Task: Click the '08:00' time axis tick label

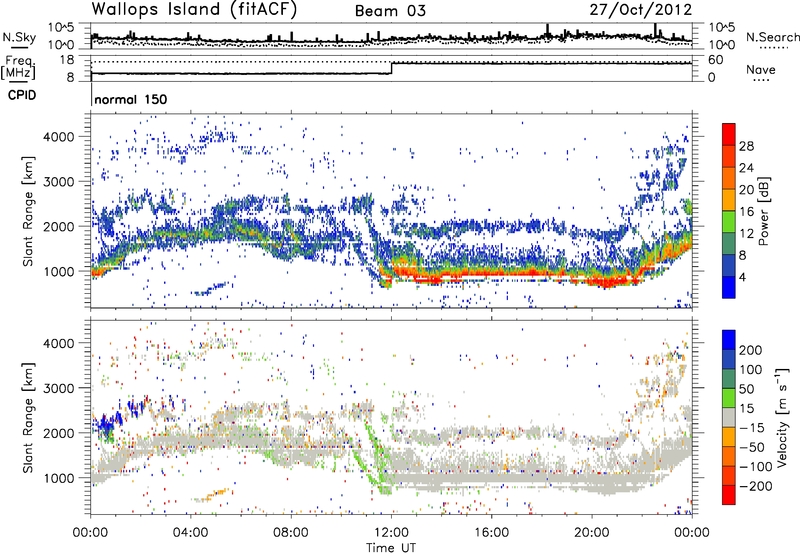Action: (x=291, y=533)
